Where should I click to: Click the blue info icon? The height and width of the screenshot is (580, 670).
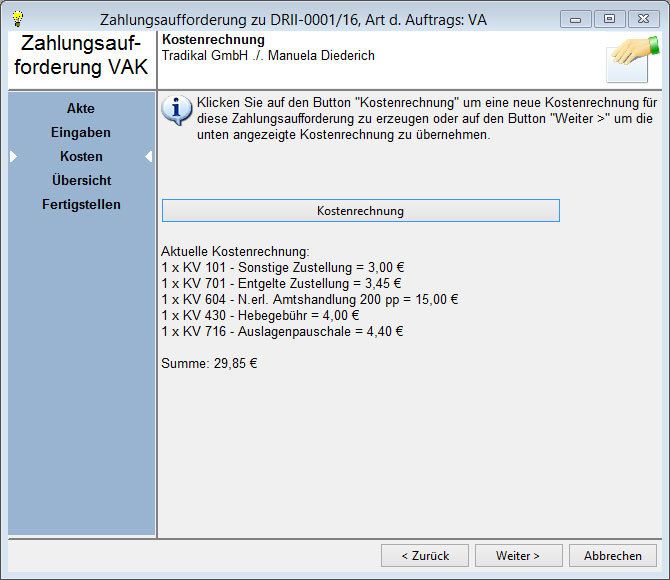click(x=177, y=109)
